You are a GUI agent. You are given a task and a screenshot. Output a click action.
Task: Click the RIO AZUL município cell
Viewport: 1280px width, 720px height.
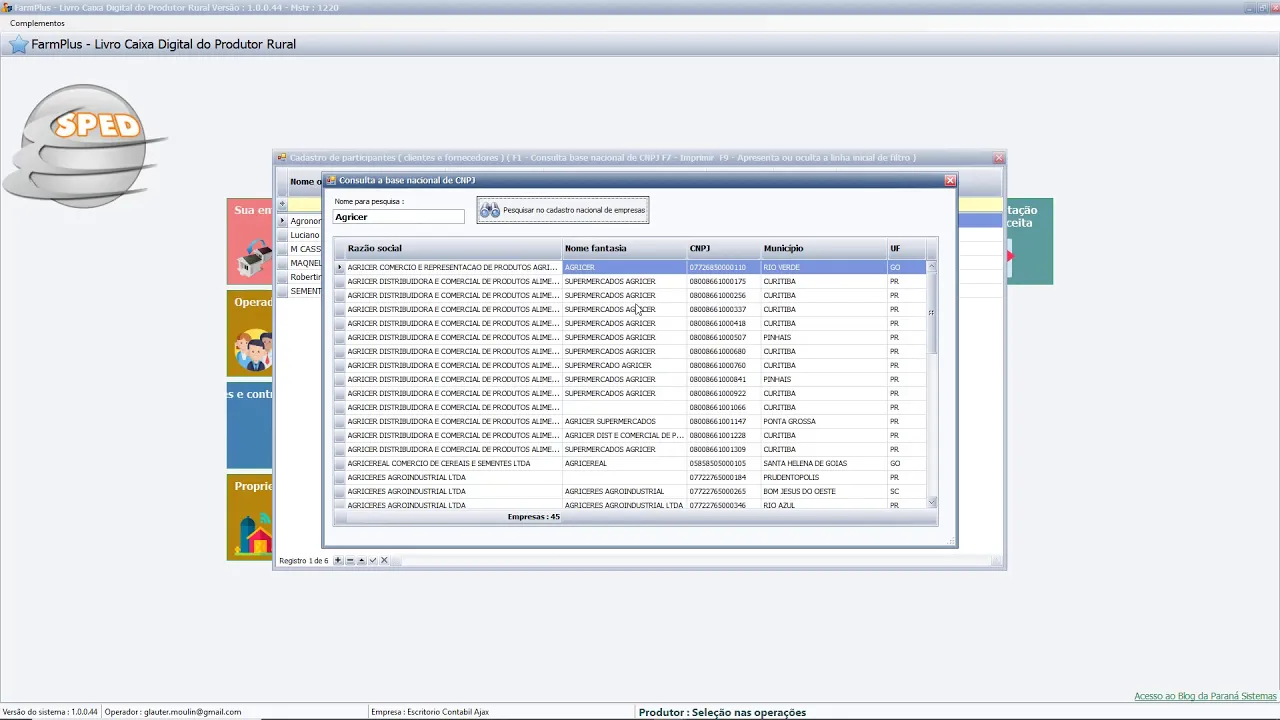(x=824, y=505)
